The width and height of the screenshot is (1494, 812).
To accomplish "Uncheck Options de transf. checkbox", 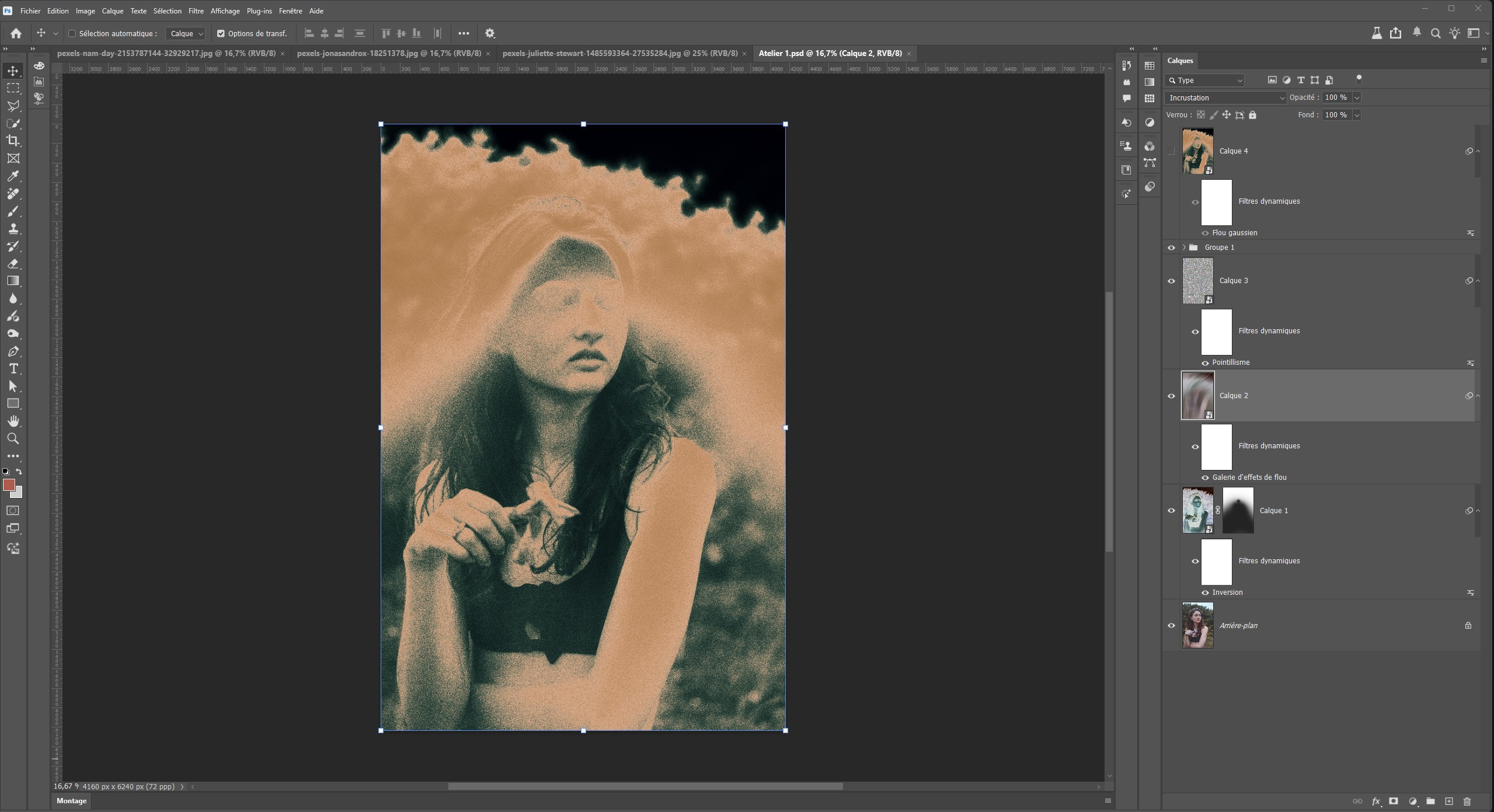I will pyautogui.click(x=221, y=34).
